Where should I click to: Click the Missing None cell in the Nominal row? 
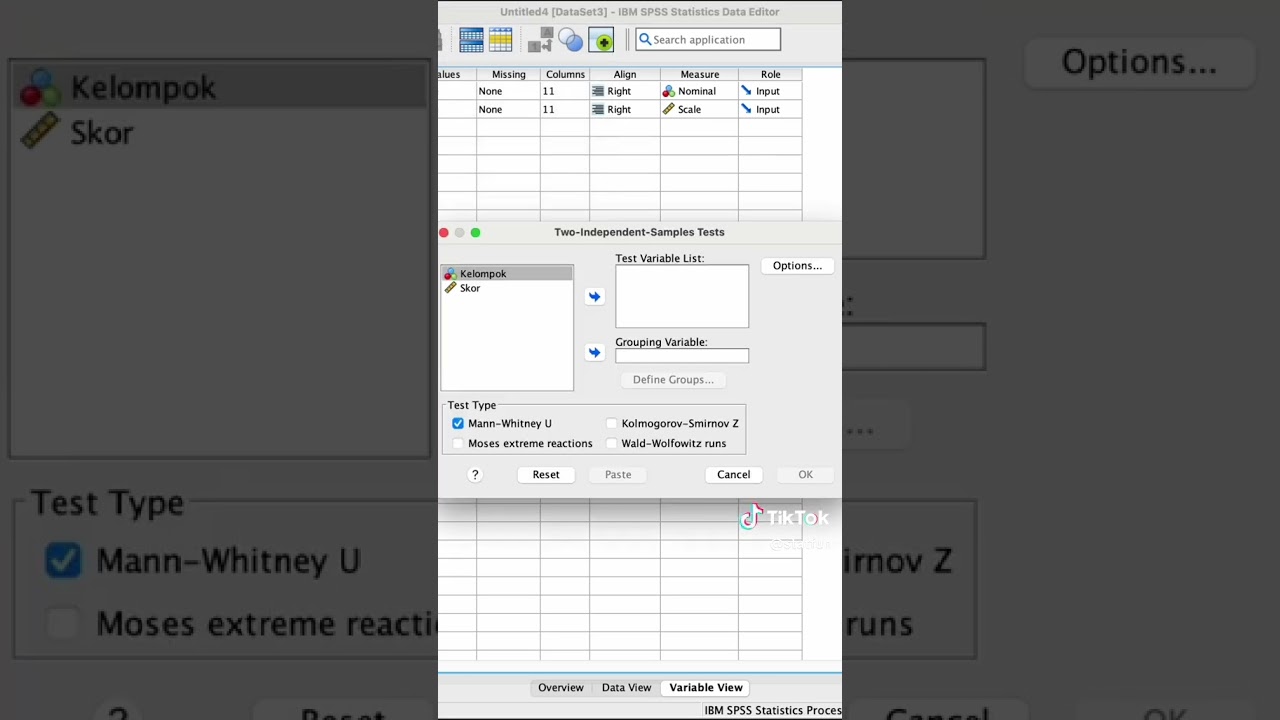[508, 91]
